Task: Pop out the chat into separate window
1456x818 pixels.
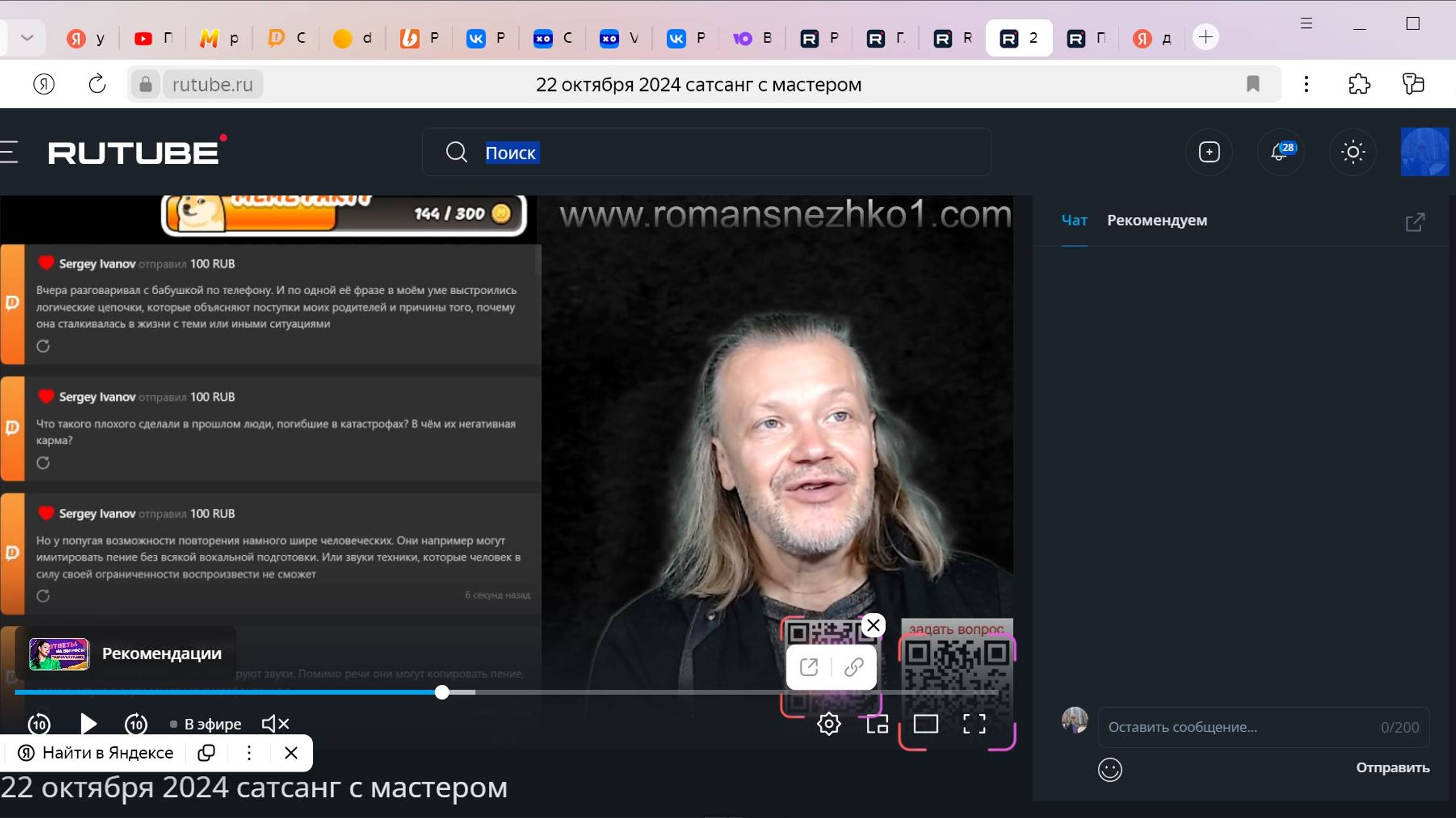Action: pyautogui.click(x=1413, y=222)
